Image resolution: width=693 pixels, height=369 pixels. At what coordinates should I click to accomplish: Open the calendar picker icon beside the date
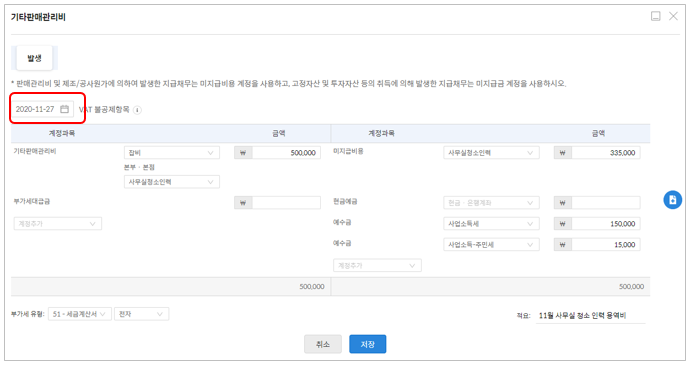[65, 109]
